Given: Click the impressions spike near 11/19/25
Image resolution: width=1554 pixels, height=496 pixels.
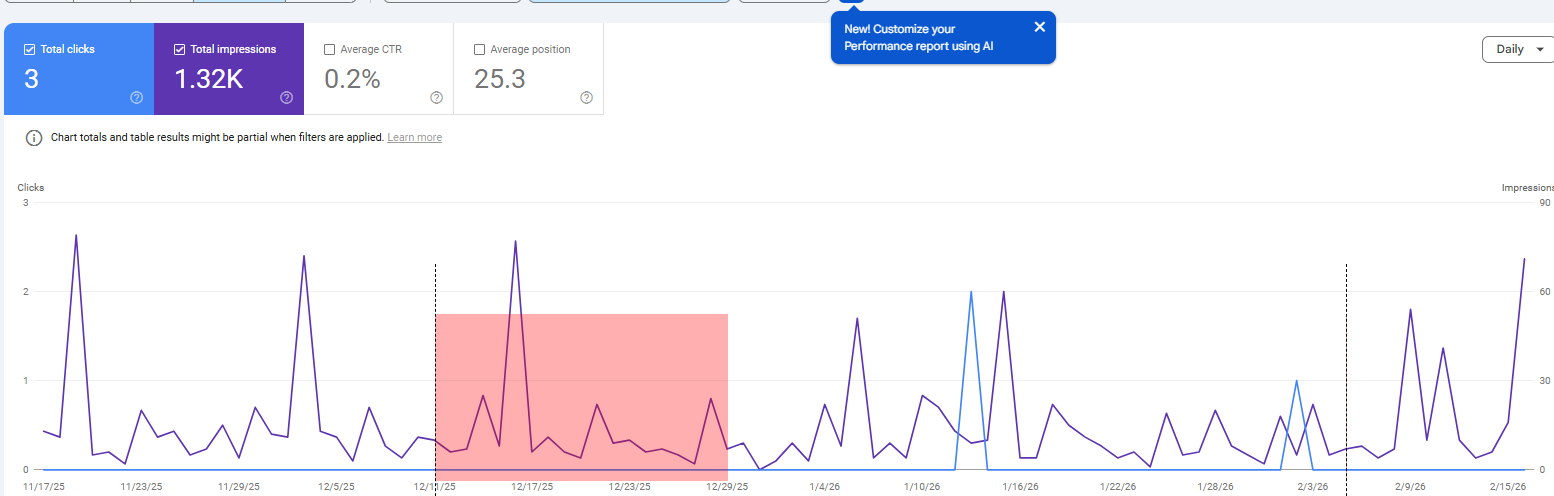Looking at the screenshot, I should point(76,236).
